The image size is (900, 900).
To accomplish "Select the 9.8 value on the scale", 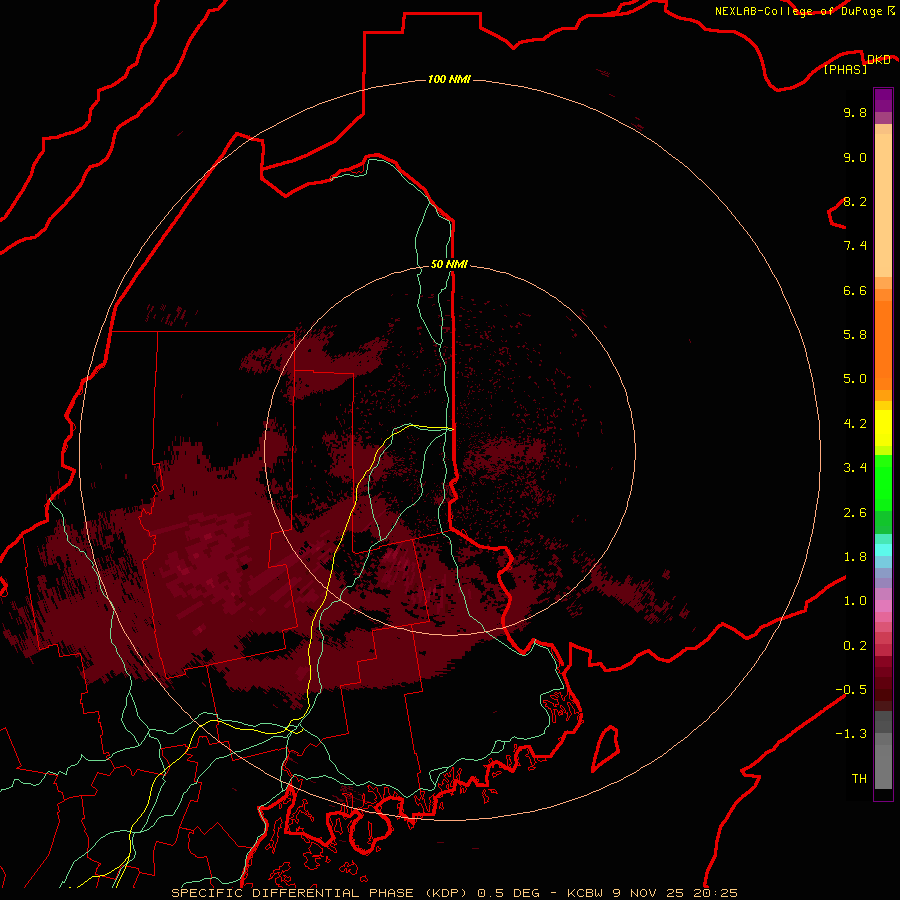I will tap(855, 112).
